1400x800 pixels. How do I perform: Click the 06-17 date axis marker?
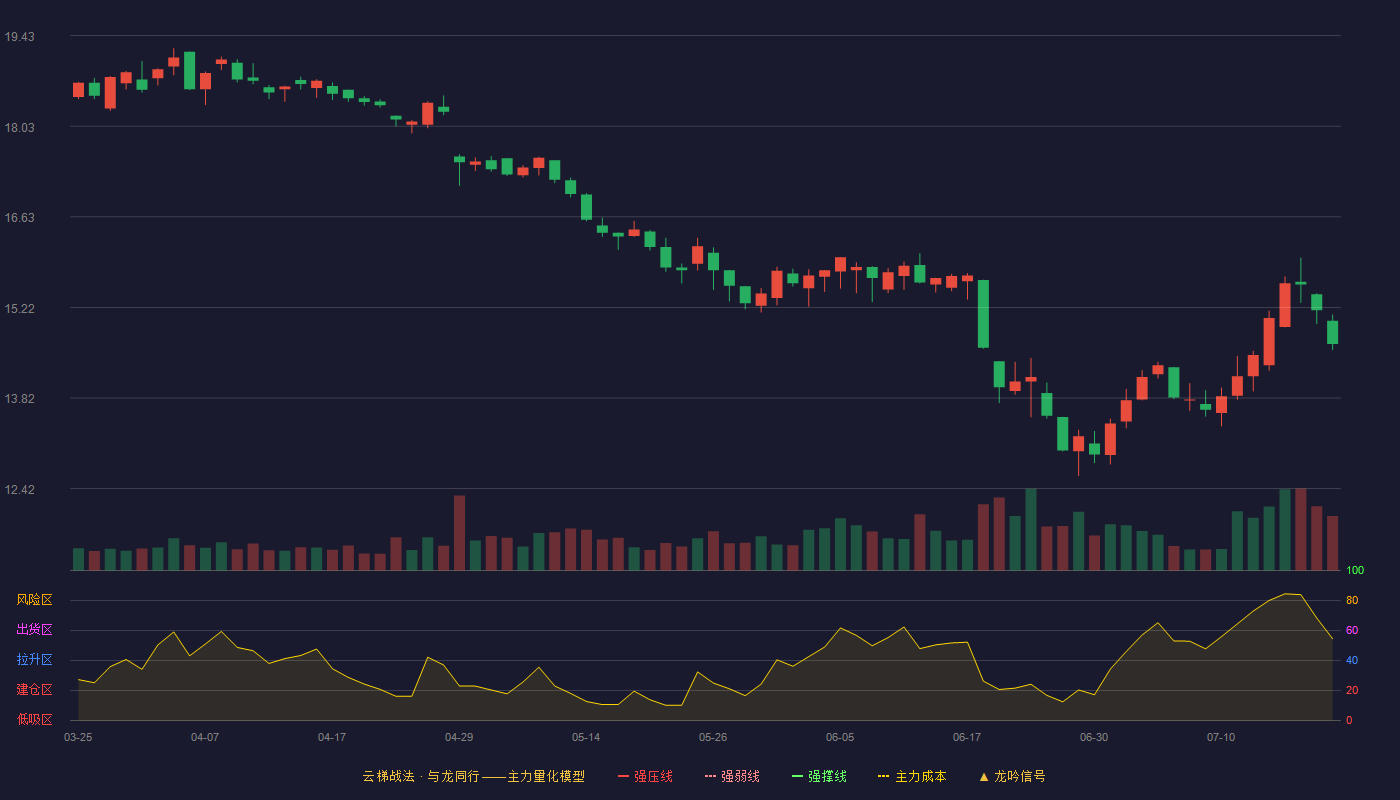(967, 737)
